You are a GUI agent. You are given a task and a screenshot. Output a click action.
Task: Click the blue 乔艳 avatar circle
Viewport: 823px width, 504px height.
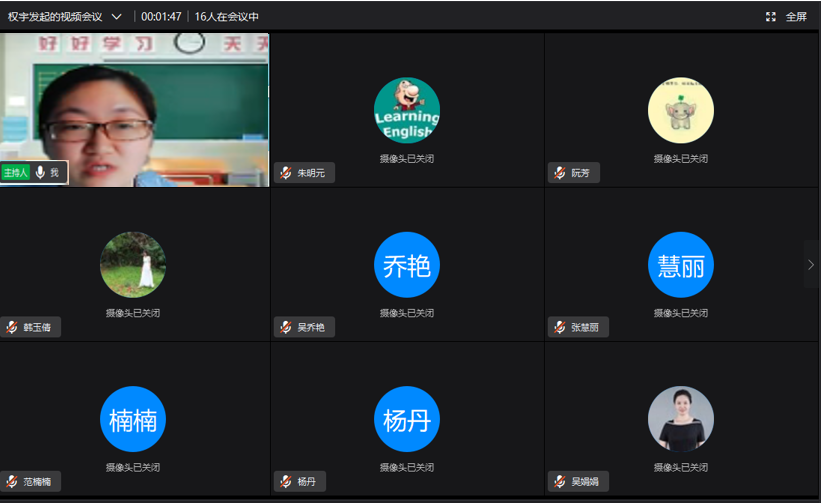pyautogui.click(x=407, y=265)
